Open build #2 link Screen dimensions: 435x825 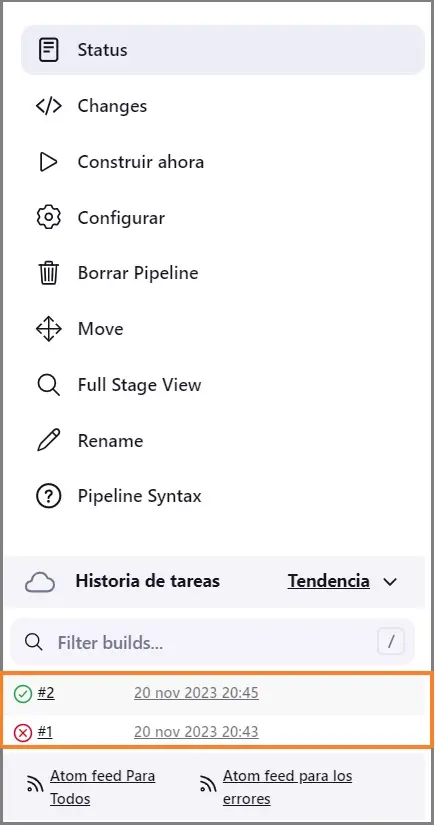[x=46, y=693]
